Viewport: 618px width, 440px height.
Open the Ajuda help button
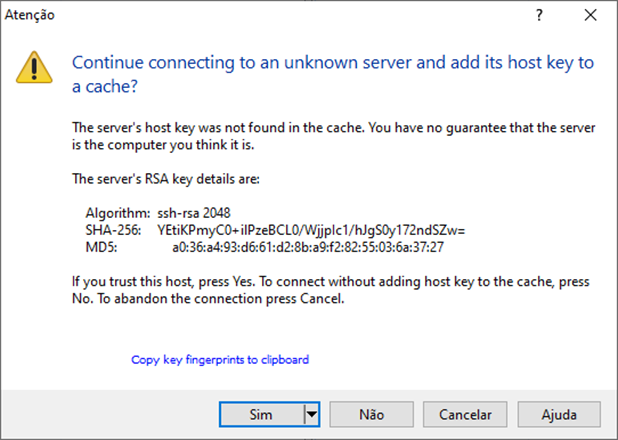coord(559,414)
